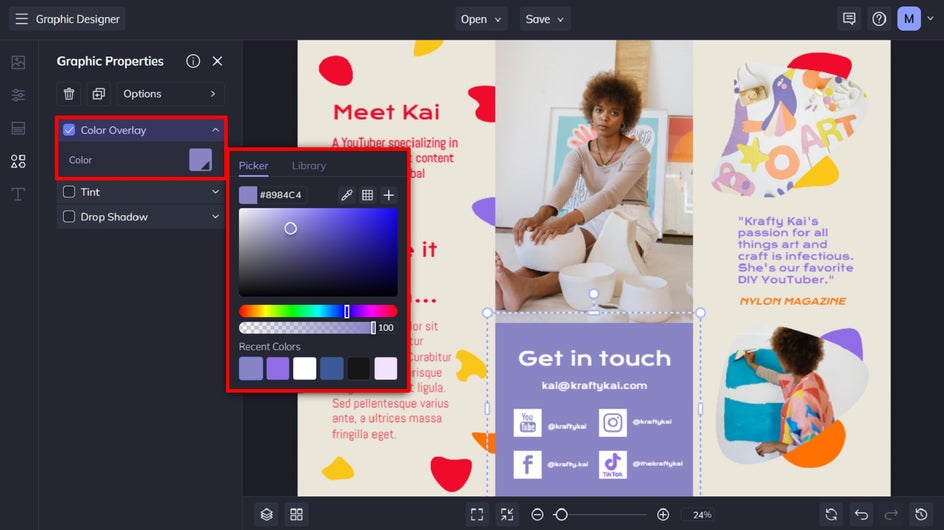Click the zoom slider track
Viewport: 944px width, 530px height.
tap(600, 514)
